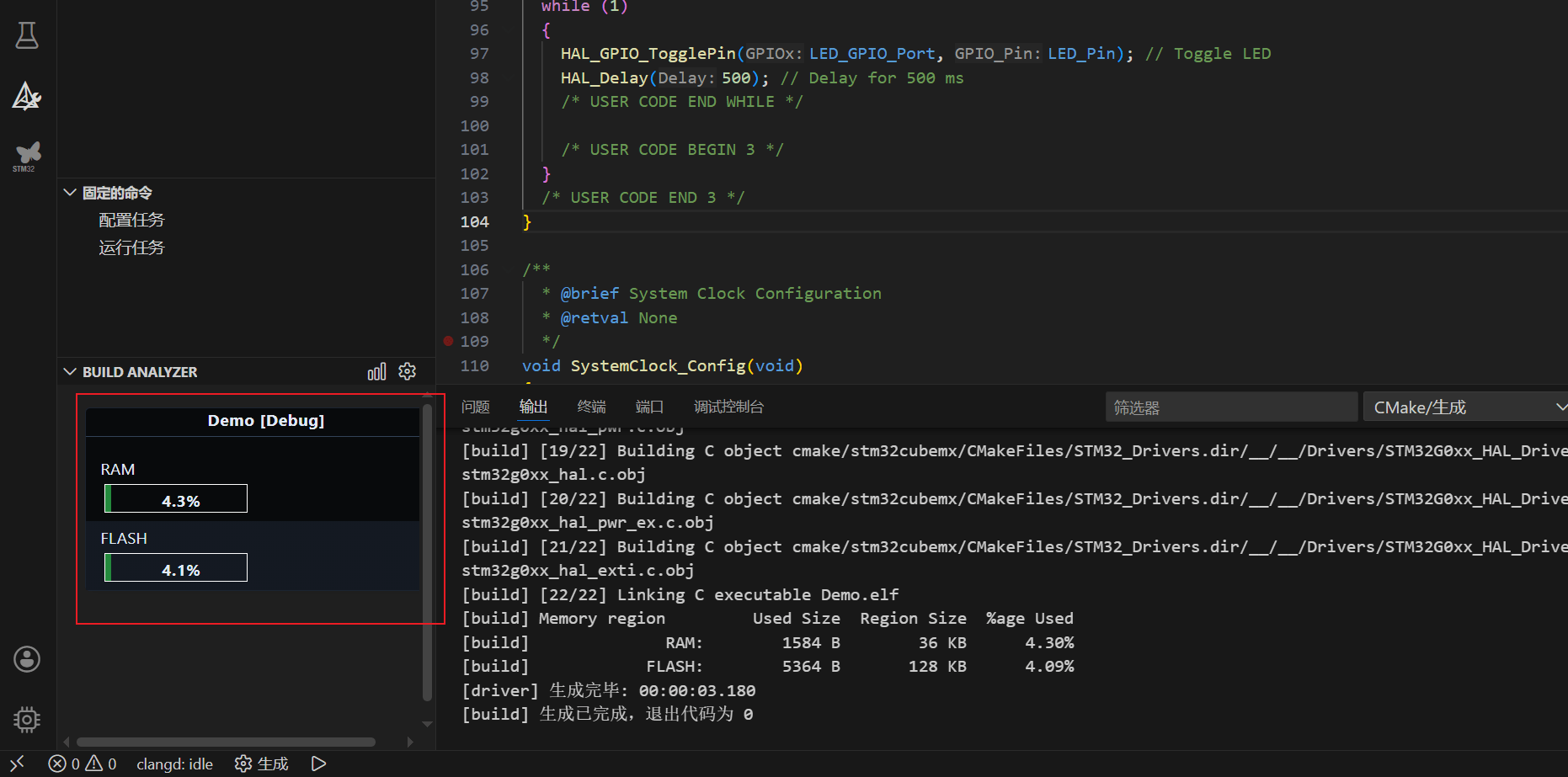The image size is (1568, 777).
Task: Open the Testing flask view
Action: (x=27, y=35)
